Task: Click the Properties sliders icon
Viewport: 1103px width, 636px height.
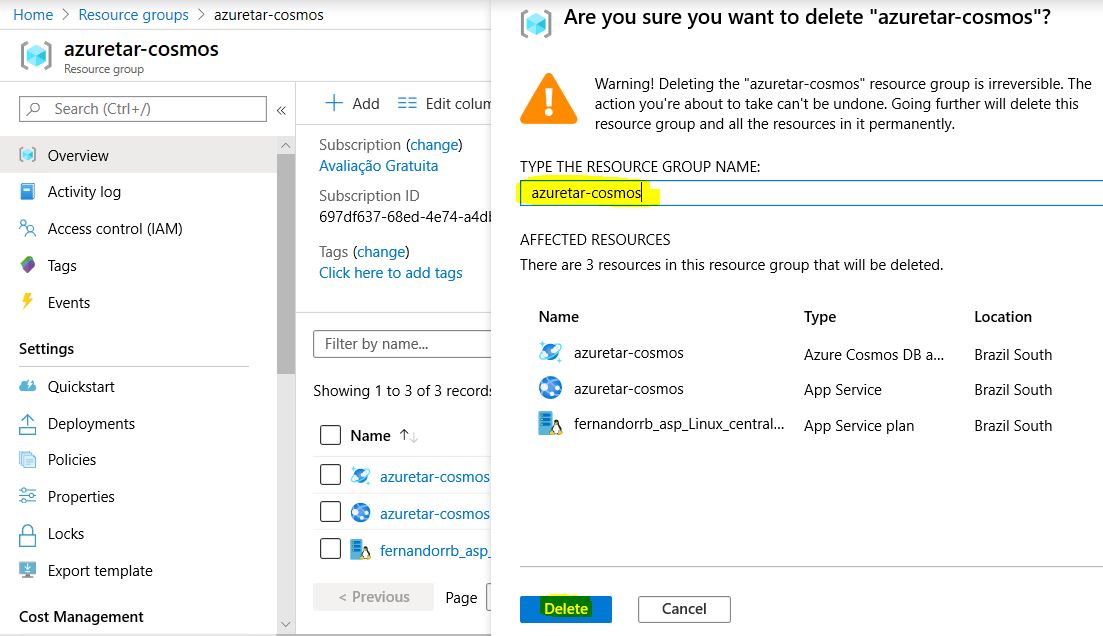Action: 27,496
